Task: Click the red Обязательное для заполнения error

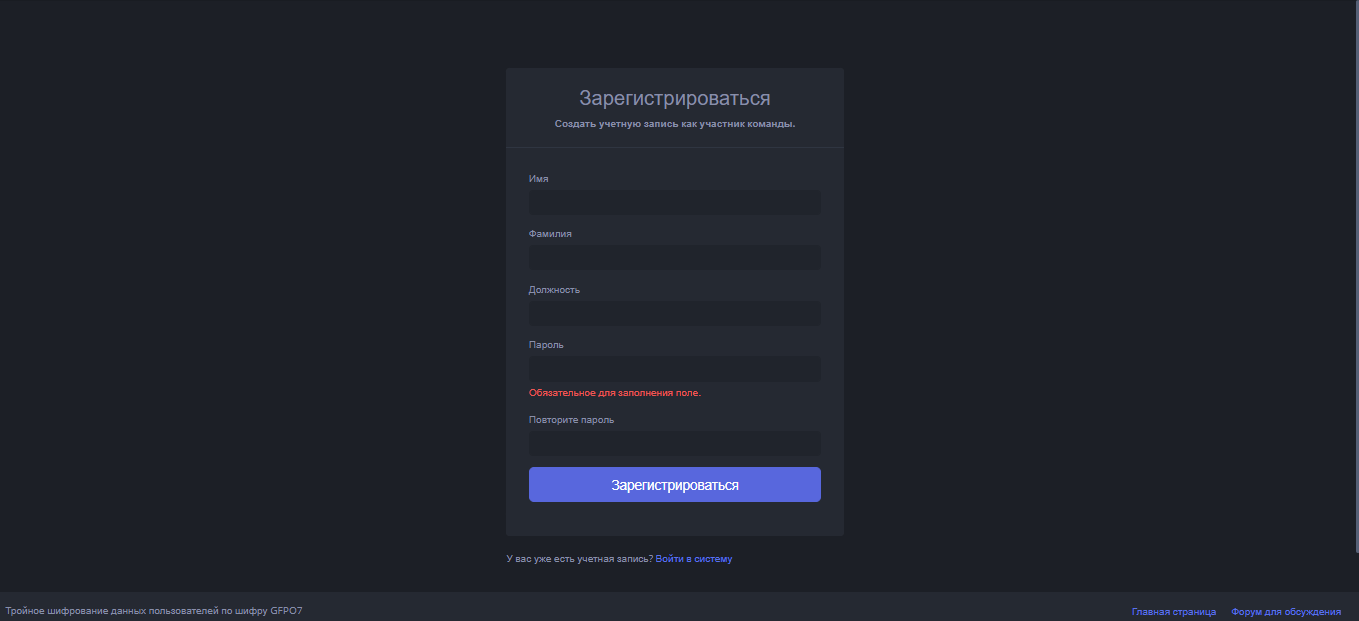Action: coord(614,393)
